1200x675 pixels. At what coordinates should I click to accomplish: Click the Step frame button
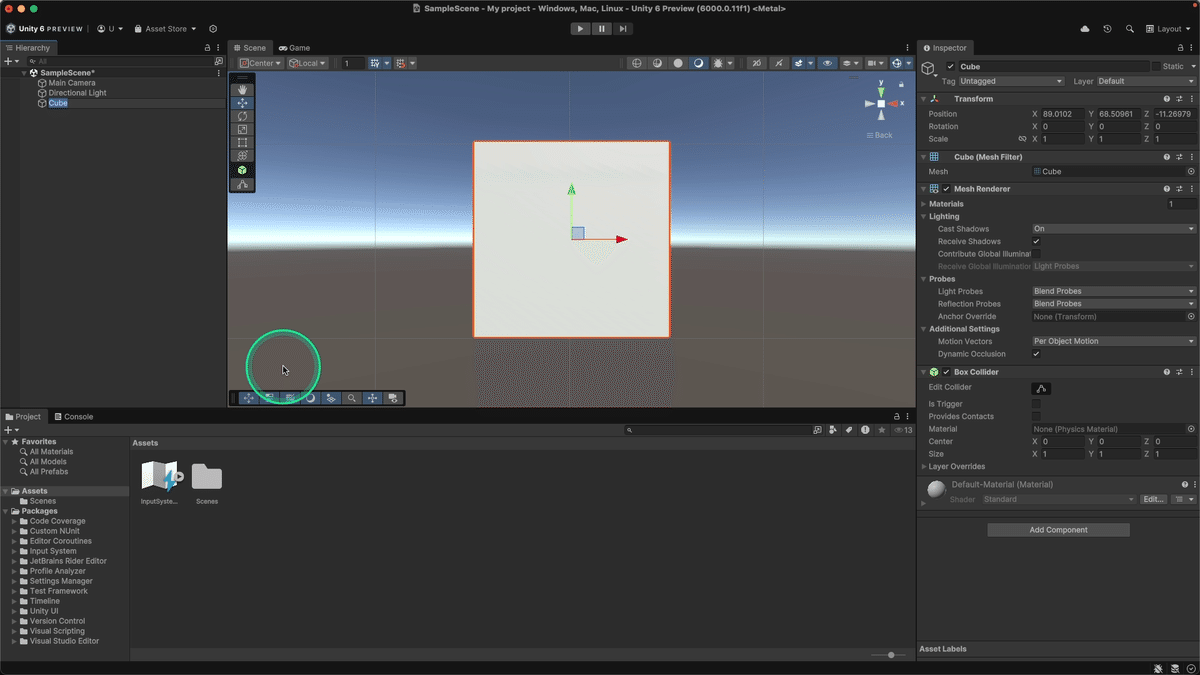point(623,29)
